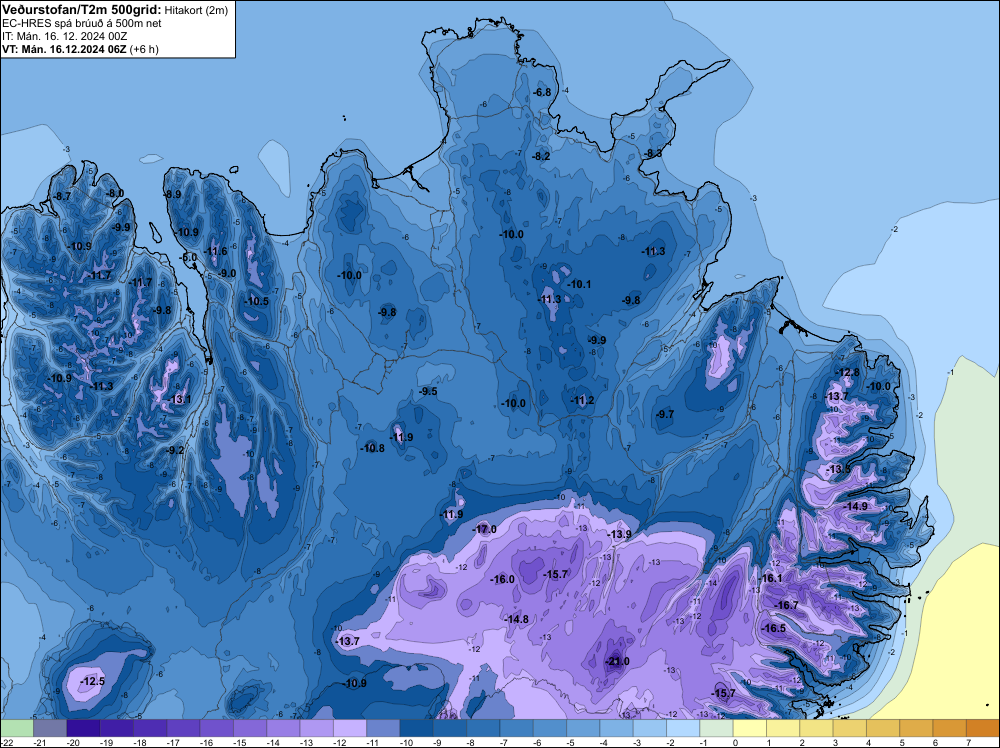The image size is (1000, 748).
Task: Click the -12.8 temperature label
Action: pos(848,372)
